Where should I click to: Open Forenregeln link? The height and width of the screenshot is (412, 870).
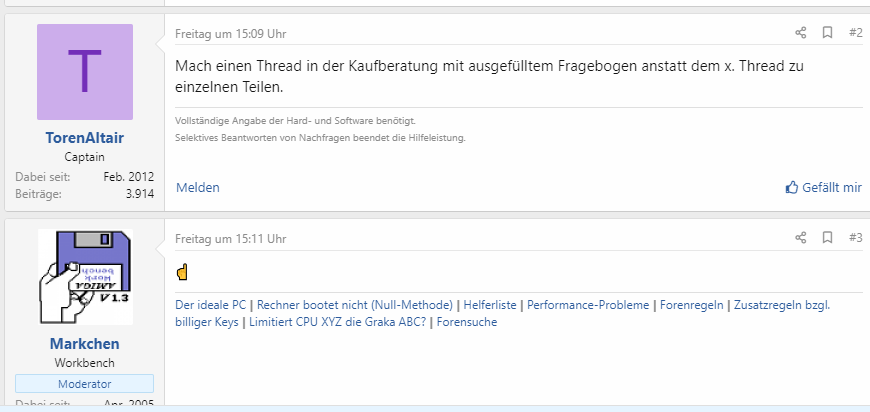[x=692, y=305]
